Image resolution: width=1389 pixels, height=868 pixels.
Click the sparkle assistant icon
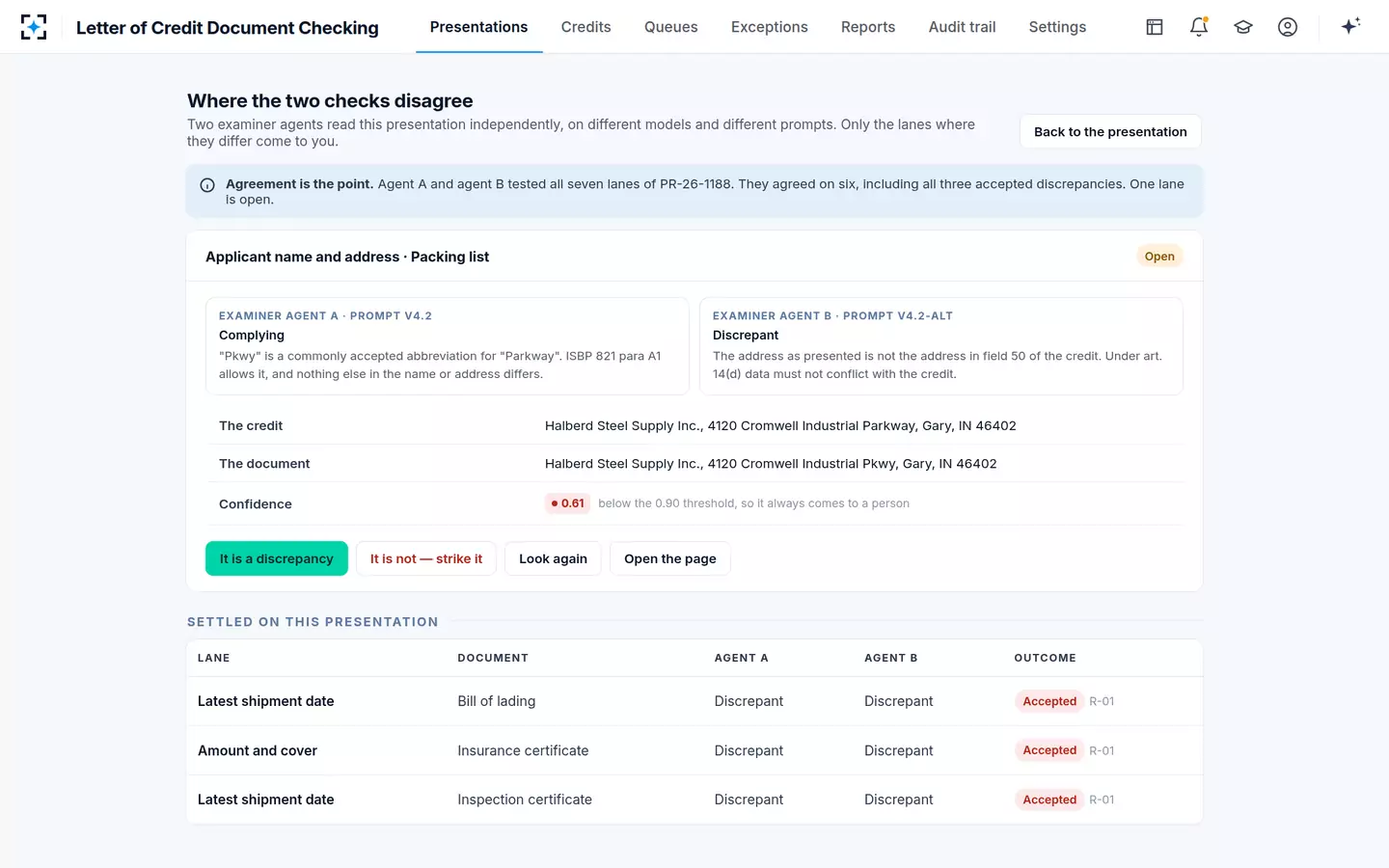pyautogui.click(x=1350, y=26)
